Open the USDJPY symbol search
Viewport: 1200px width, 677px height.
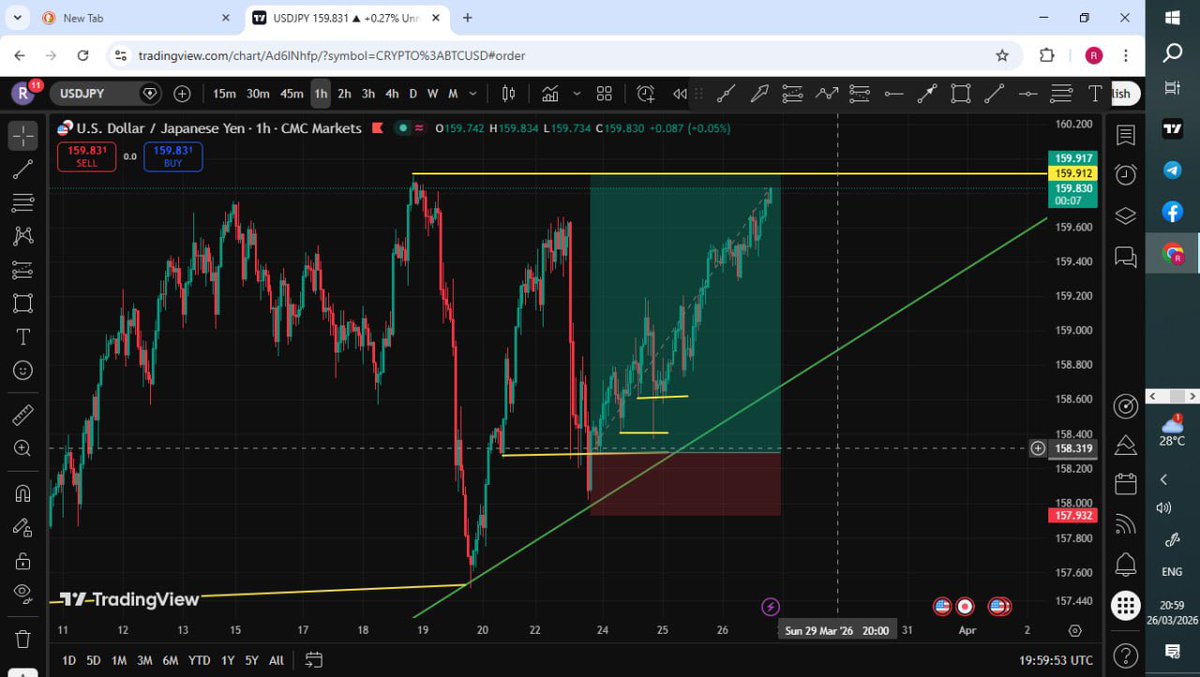(x=105, y=93)
